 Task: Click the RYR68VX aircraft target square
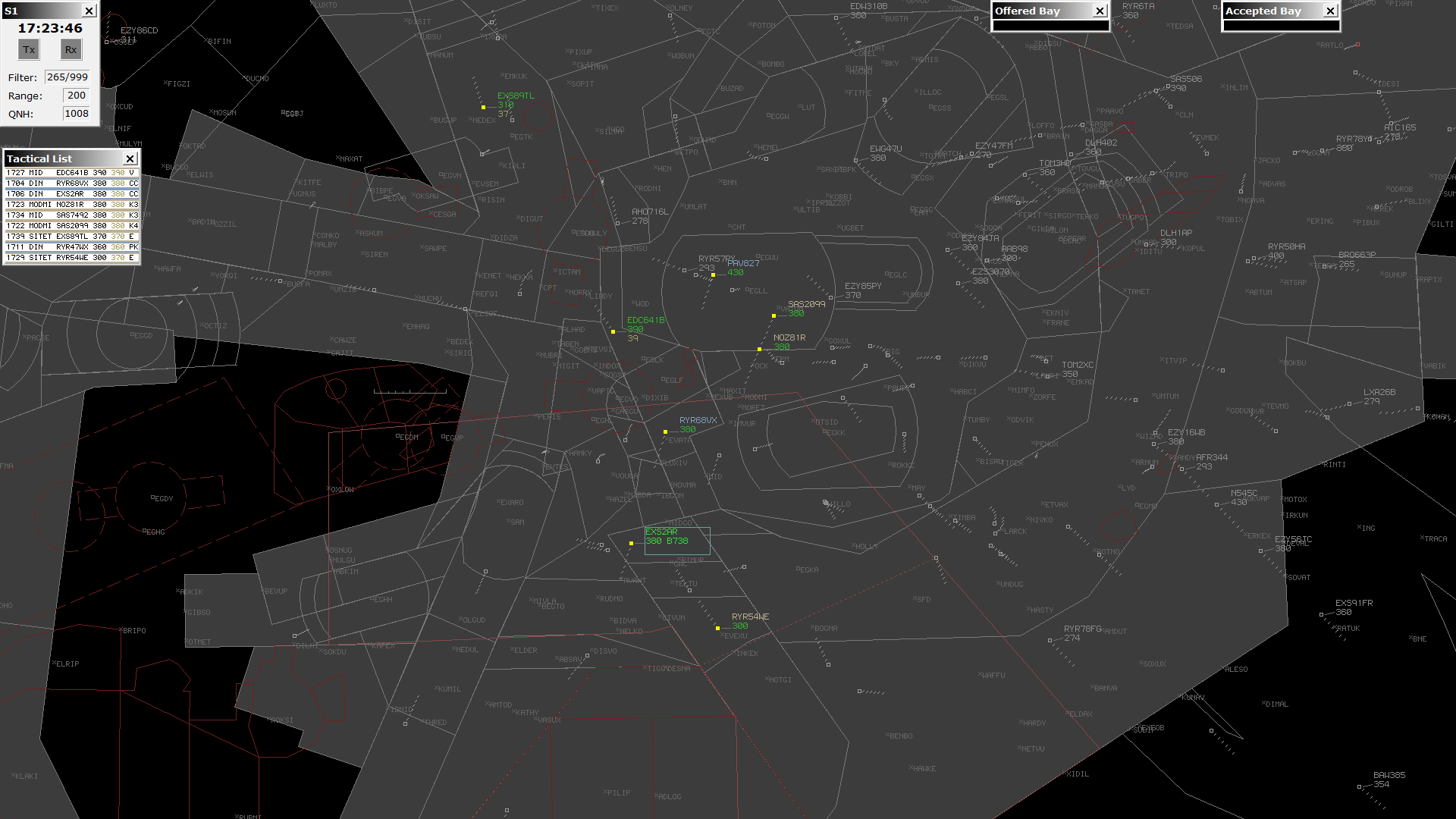pyautogui.click(x=665, y=432)
